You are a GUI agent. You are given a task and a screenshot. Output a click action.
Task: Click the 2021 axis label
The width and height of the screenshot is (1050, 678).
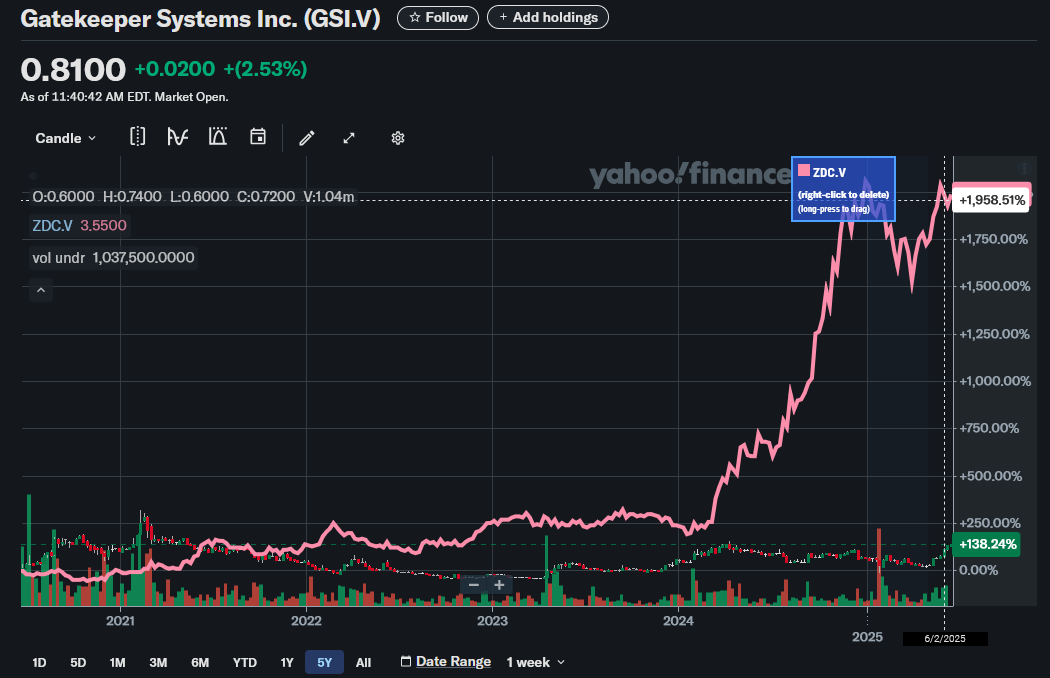point(121,621)
